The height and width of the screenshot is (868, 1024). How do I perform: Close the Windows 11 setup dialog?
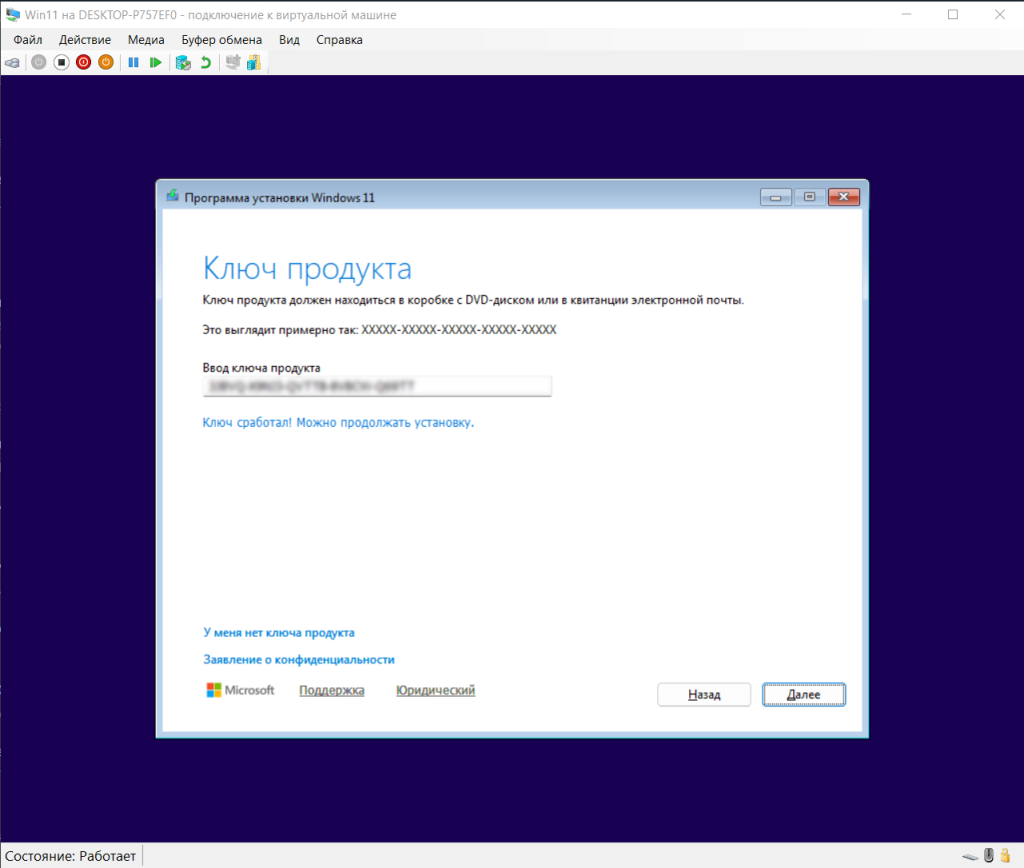click(844, 197)
